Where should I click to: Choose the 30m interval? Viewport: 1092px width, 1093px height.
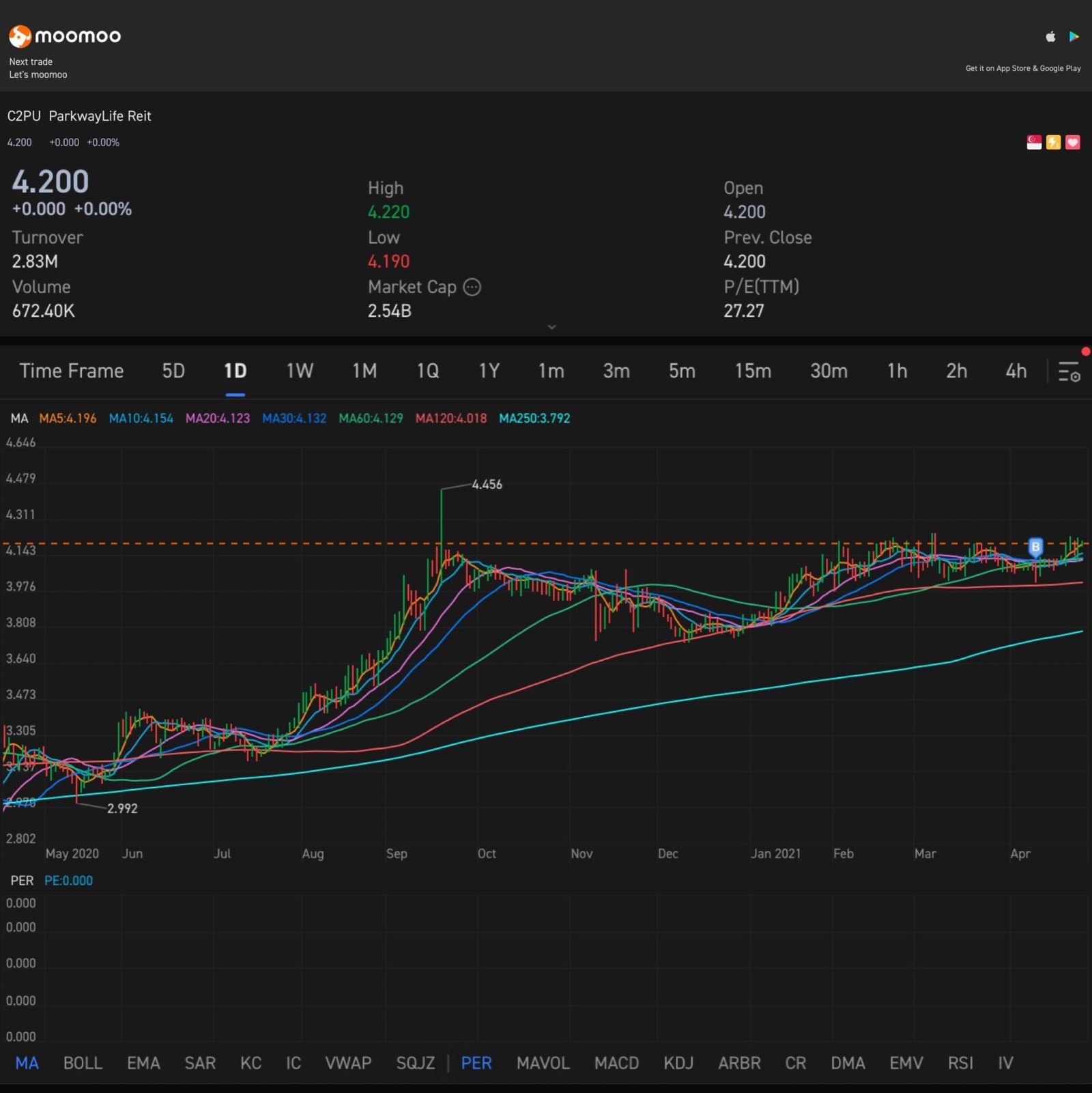pyautogui.click(x=829, y=371)
